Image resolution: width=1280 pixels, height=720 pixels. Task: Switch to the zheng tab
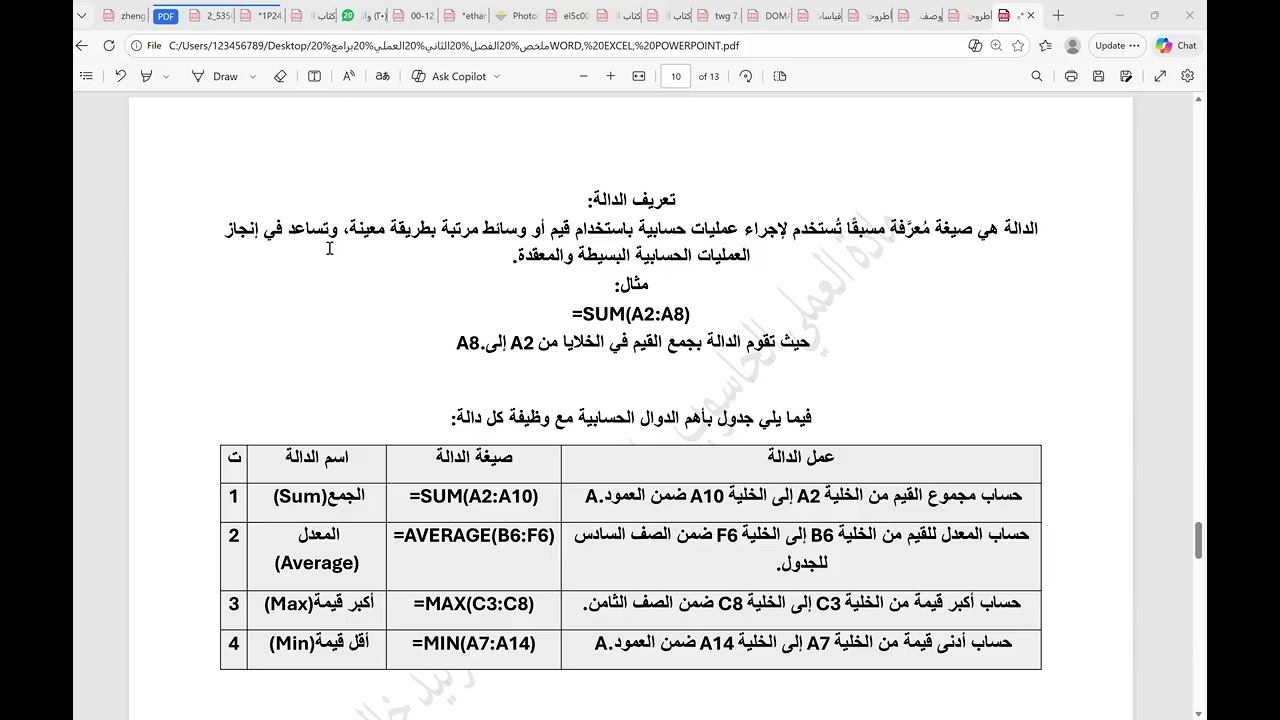point(125,16)
